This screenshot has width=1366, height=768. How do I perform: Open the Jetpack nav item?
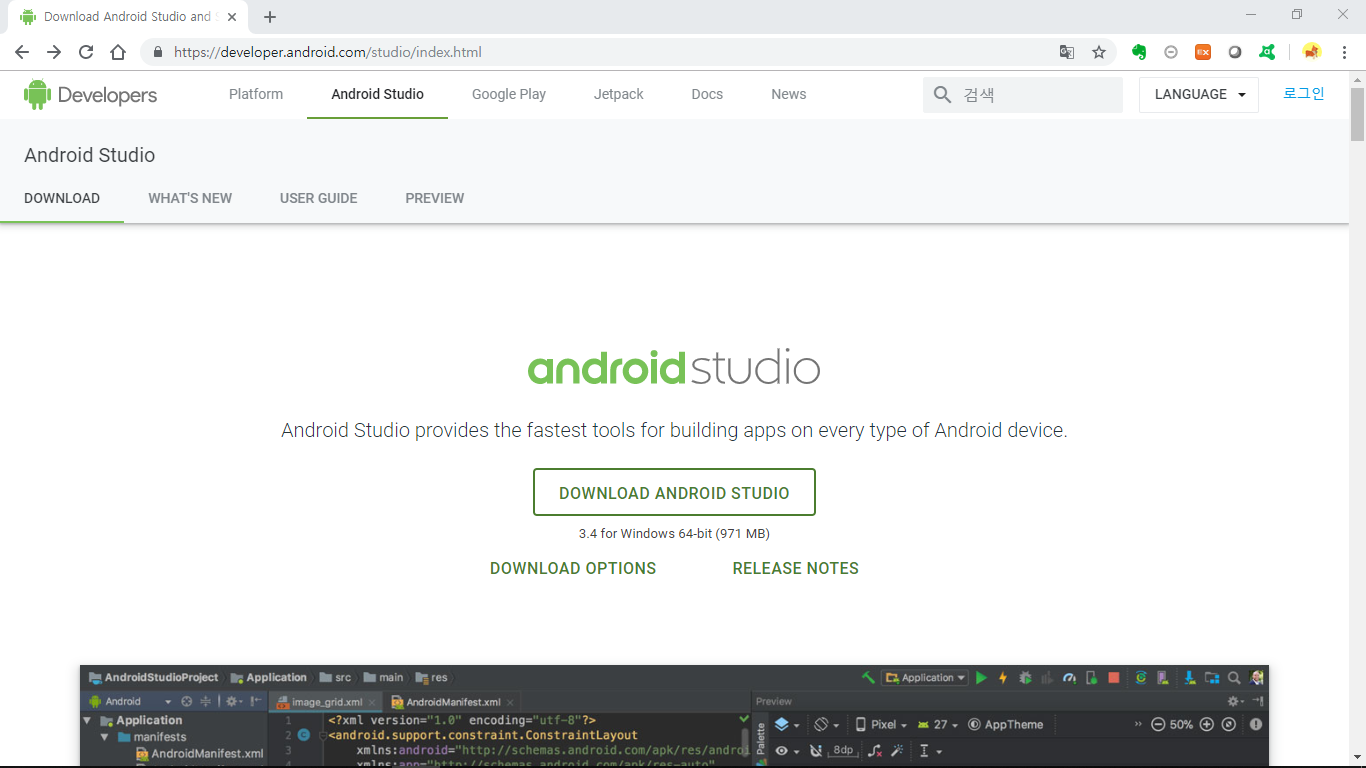coord(619,94)
